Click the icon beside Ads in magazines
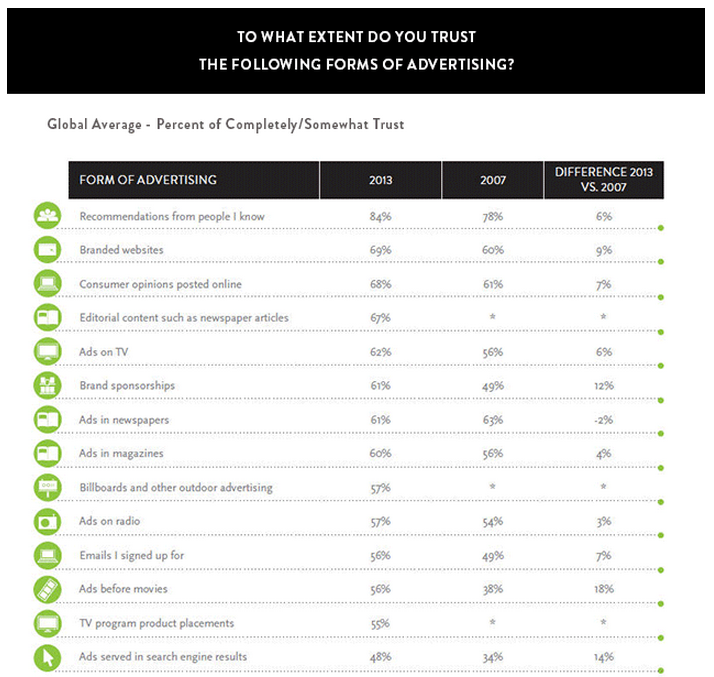 tap(48, 453)
